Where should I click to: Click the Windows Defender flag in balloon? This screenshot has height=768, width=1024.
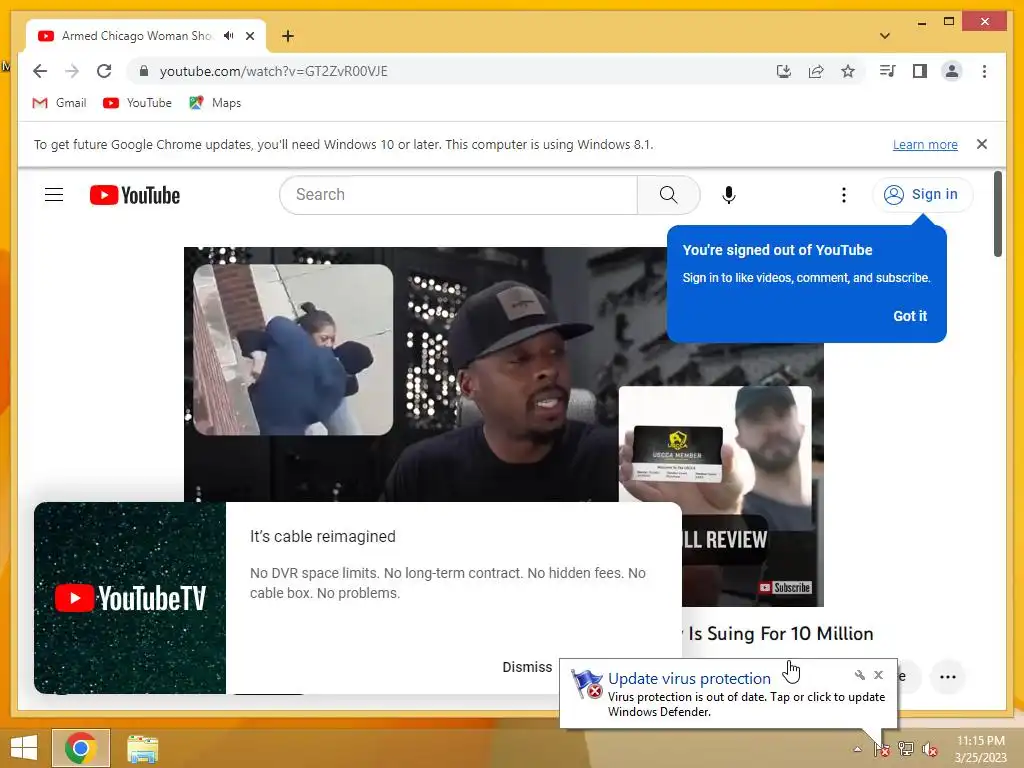(x=586, y=684)
